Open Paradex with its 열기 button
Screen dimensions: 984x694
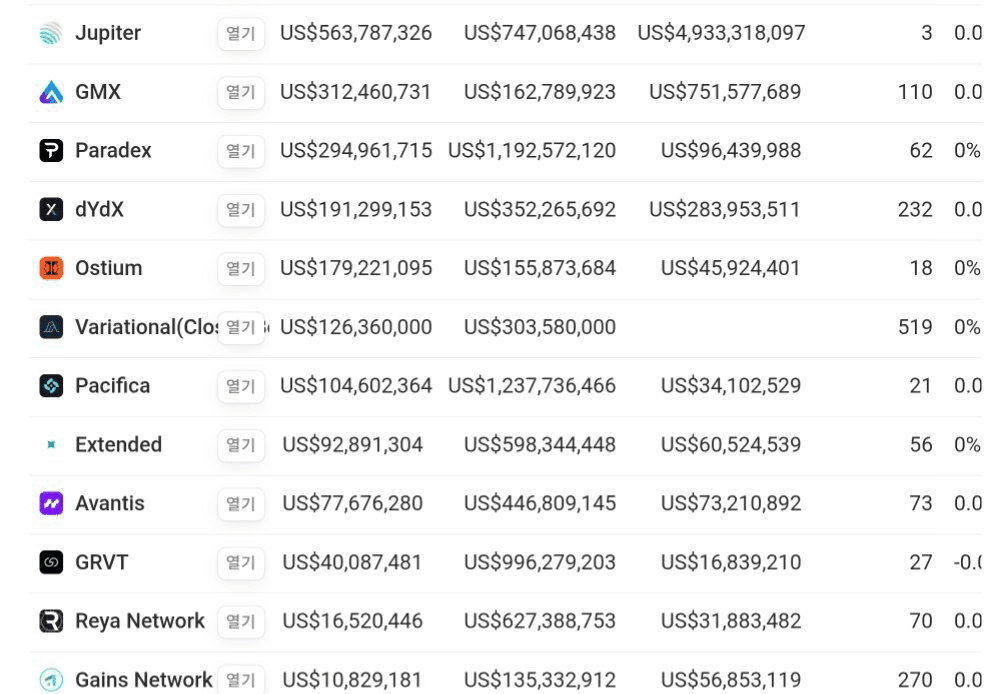point(241,151)
